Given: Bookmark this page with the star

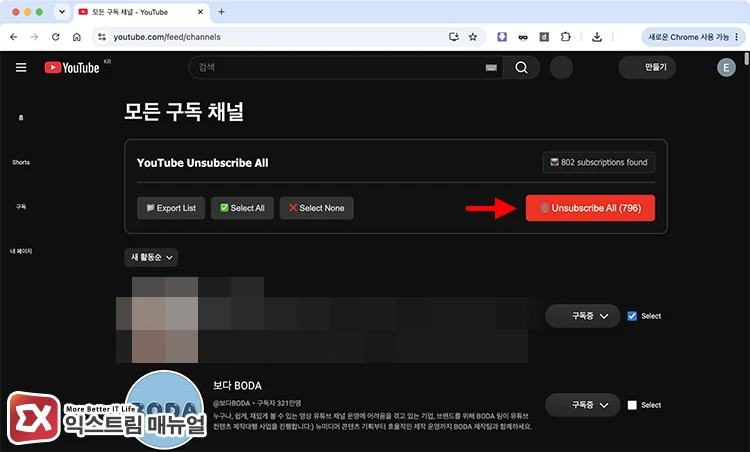Looking at the screenshot, I should click(473, 37).
